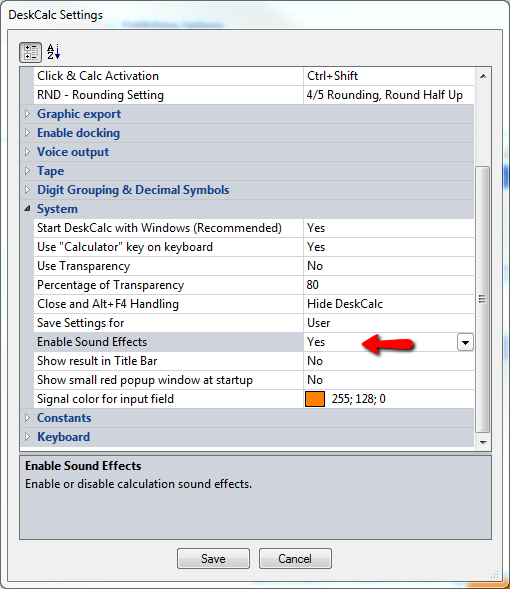Image resolution: width=510 pixels, height=589 pixels.
Task: Click the Save button
Action: coord(213,559)
